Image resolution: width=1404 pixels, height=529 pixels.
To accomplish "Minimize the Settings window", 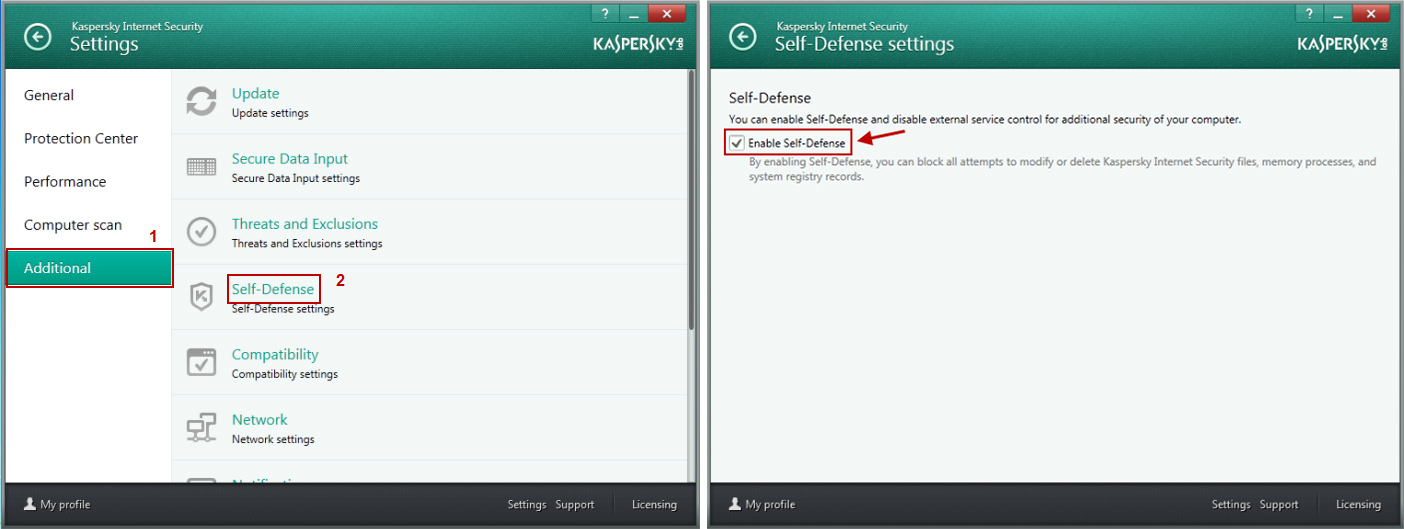I will pyautogui.click(x=633, y=13).
